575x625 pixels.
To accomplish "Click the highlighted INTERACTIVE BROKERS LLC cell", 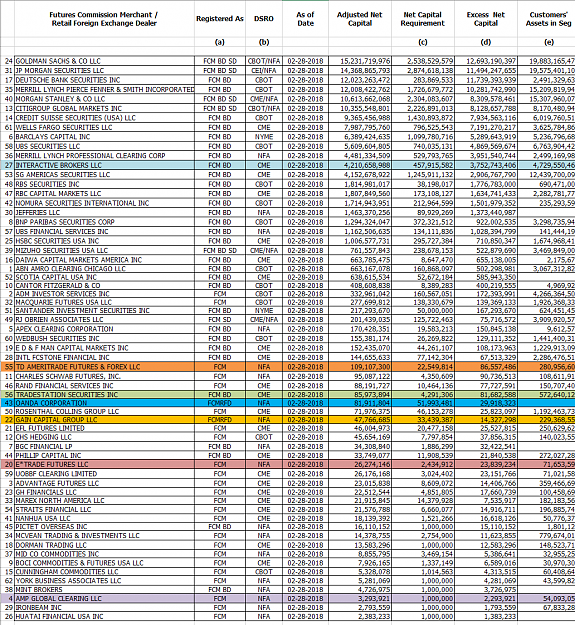I will click(104, 165).
